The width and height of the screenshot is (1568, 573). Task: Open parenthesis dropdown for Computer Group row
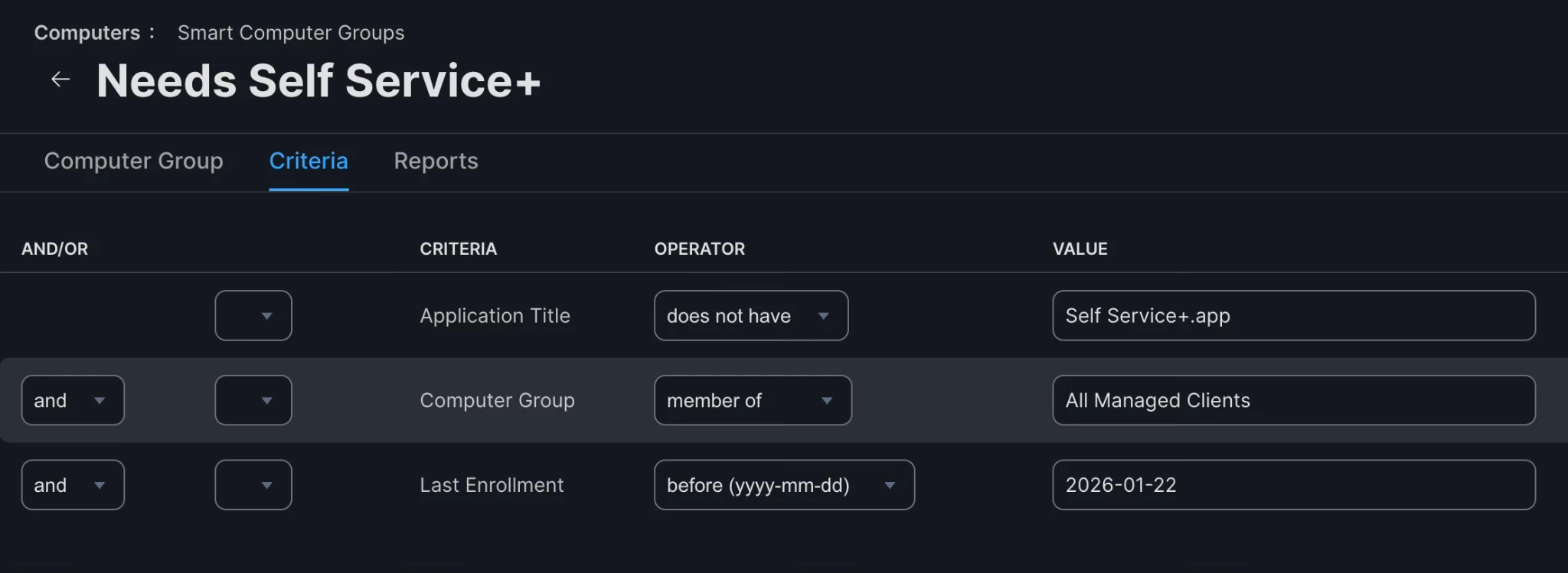tap(253, 400)
